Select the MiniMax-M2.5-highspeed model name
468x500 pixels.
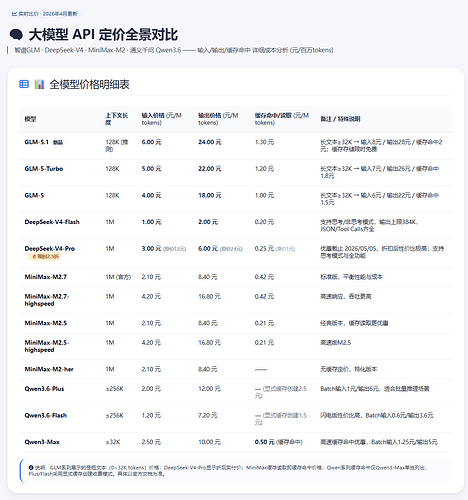[x=47, y=346]
